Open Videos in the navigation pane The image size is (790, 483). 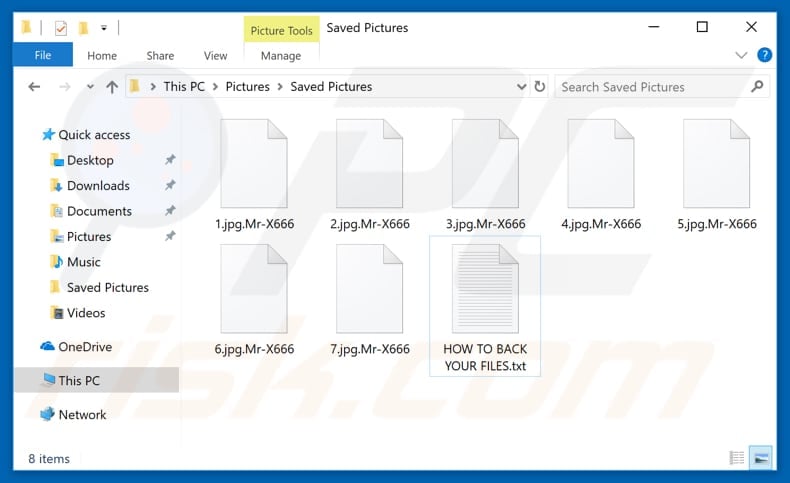(86, 313)
